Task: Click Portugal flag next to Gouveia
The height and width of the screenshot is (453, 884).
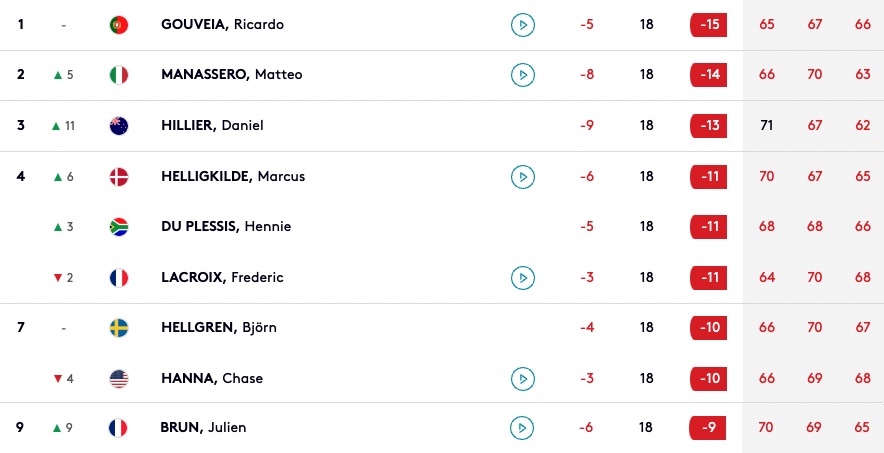Action: pyautogui.click(x=119, y=25)
